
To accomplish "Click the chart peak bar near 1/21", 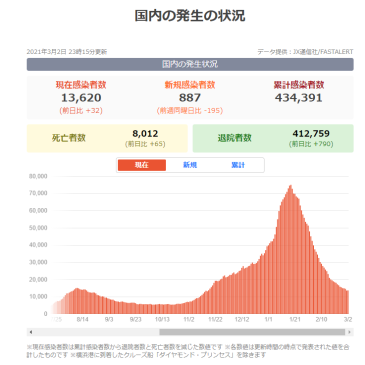I will [x=291, y=249].
